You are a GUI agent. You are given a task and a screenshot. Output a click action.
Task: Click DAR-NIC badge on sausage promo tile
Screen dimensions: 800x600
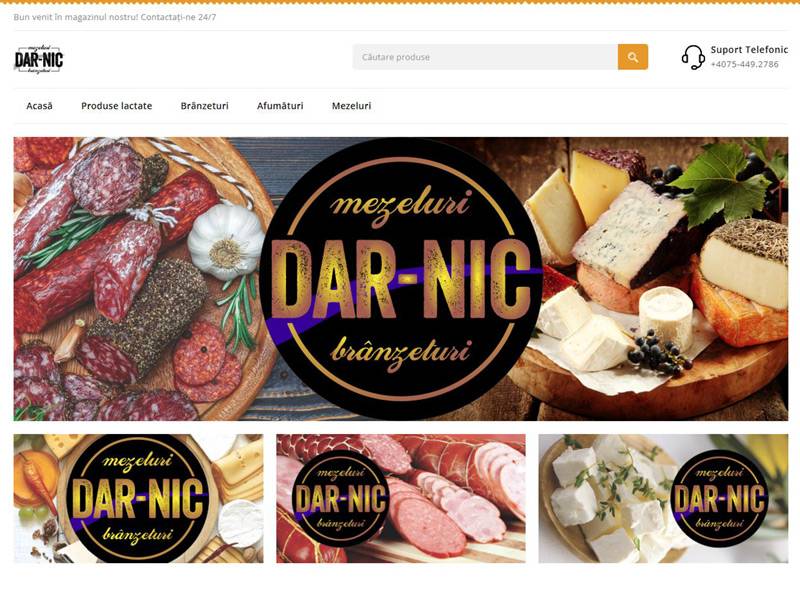tap(341, 499)
